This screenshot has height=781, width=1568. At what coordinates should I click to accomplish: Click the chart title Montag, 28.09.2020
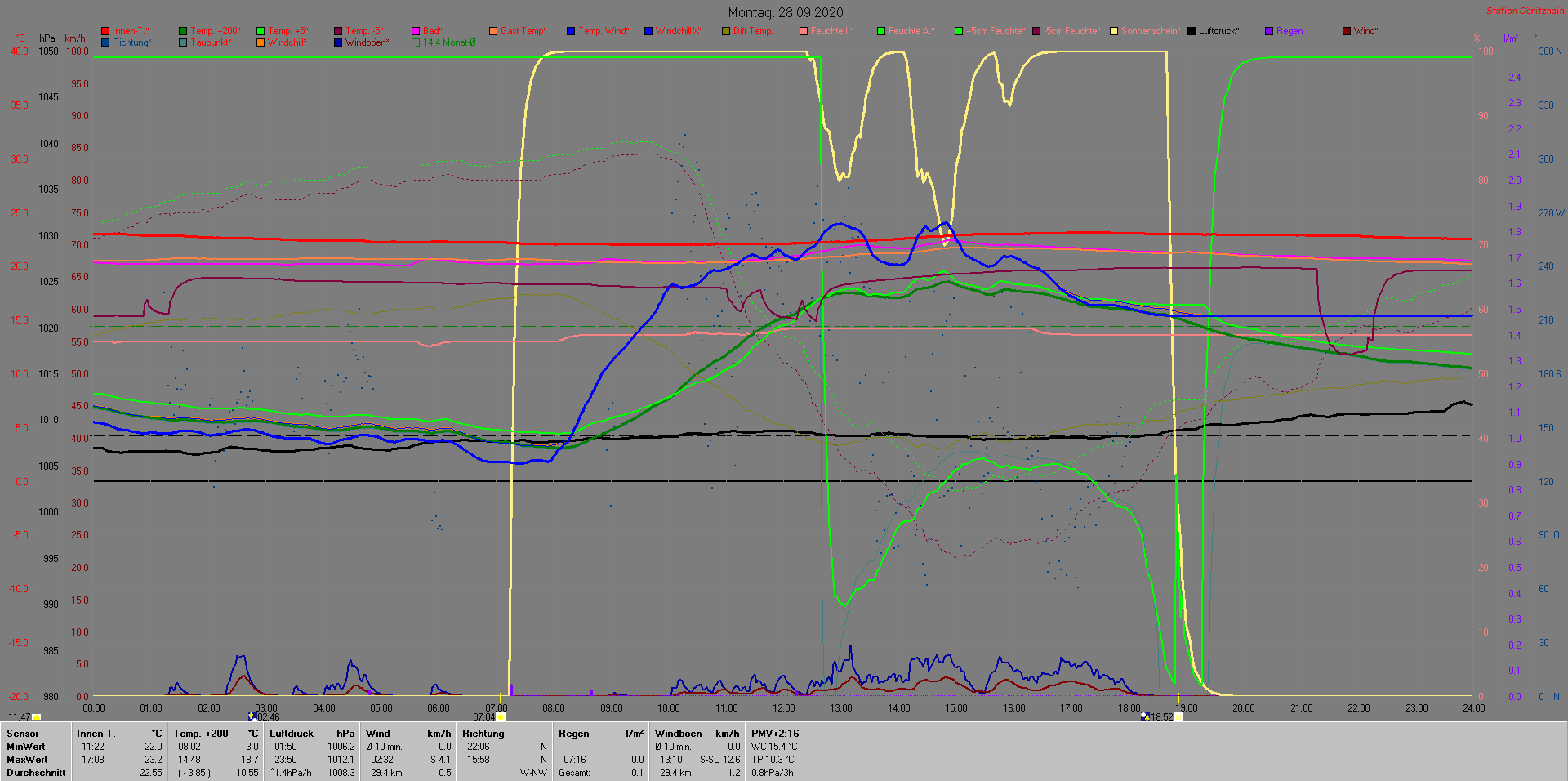(785, 12)
